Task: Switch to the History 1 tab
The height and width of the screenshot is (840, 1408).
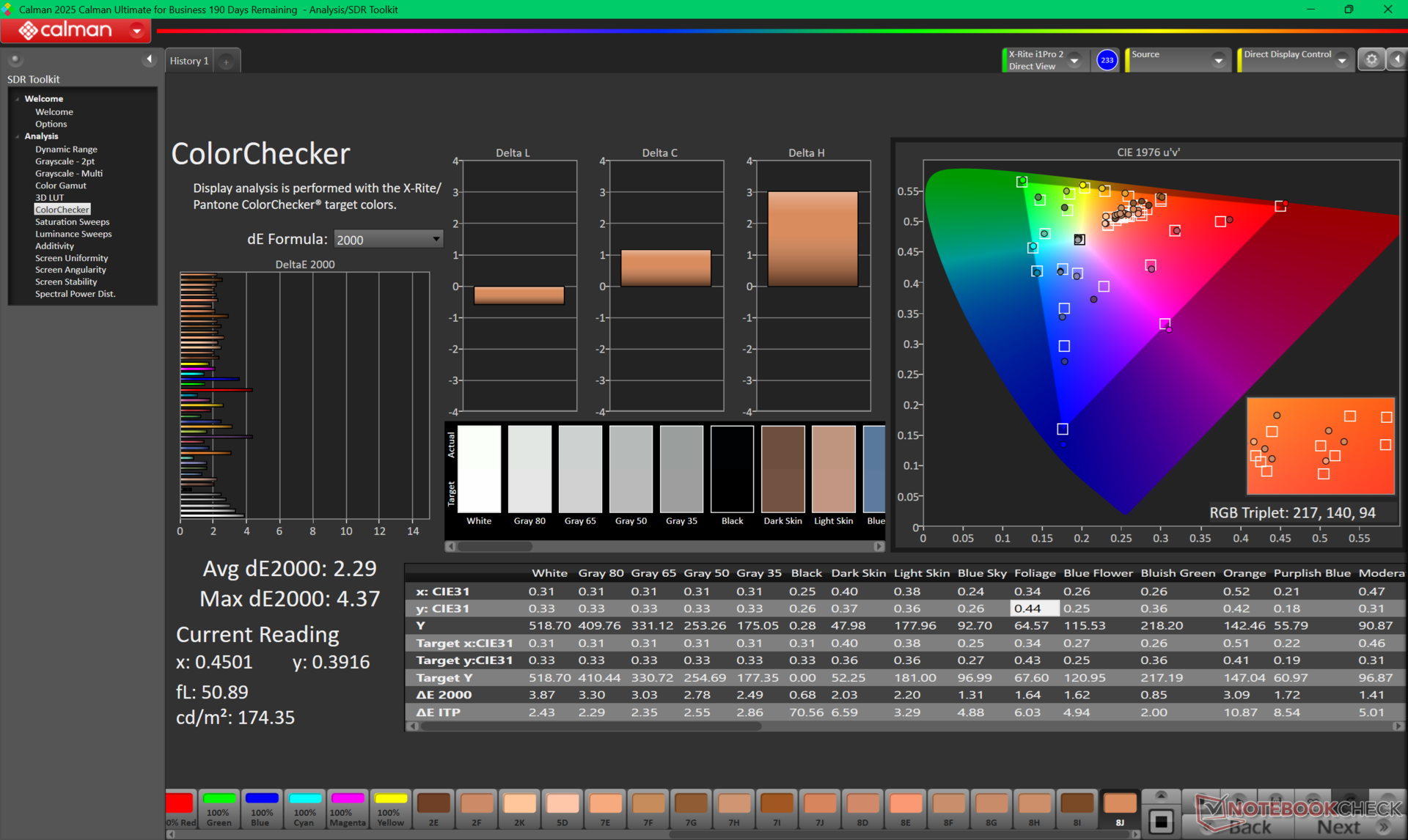Action: click(189, 61)
